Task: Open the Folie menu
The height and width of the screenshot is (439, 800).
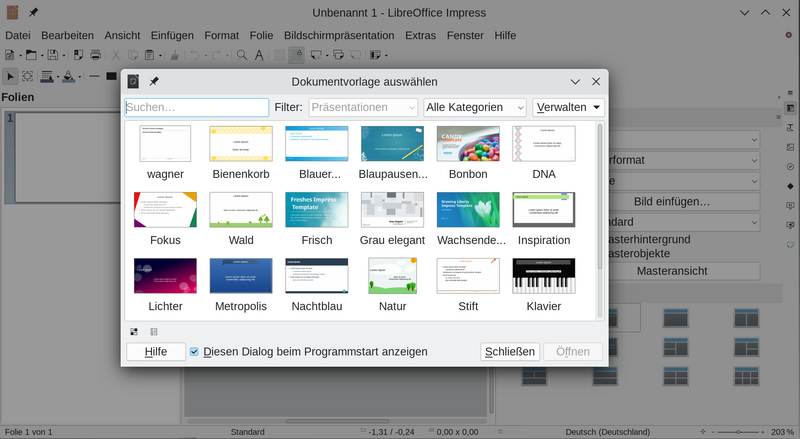Action: click(261, 35)
